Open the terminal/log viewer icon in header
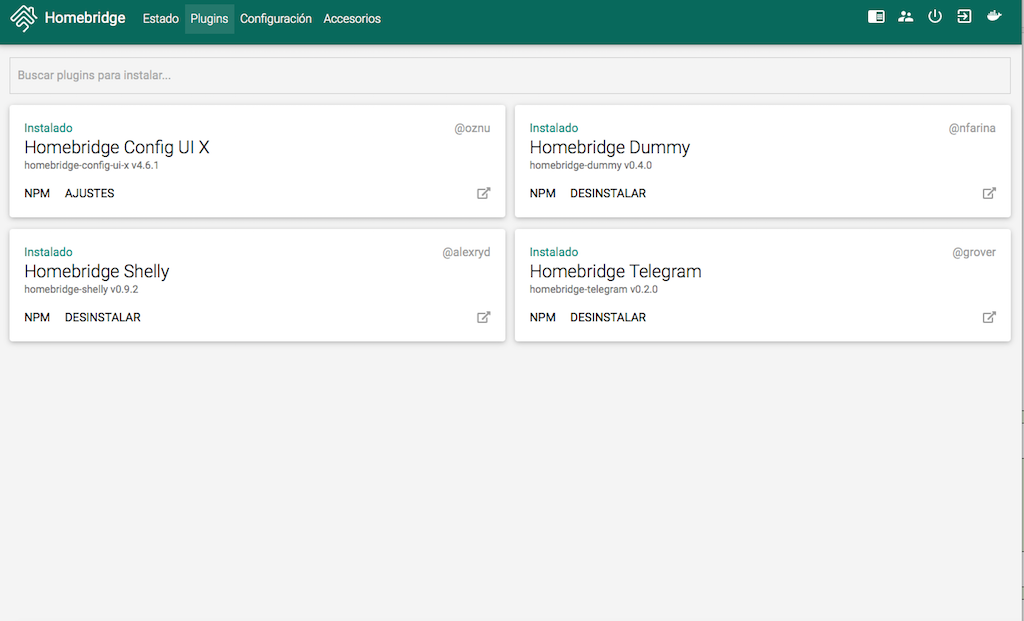The image size is (1024, 621). click(876, 17)
